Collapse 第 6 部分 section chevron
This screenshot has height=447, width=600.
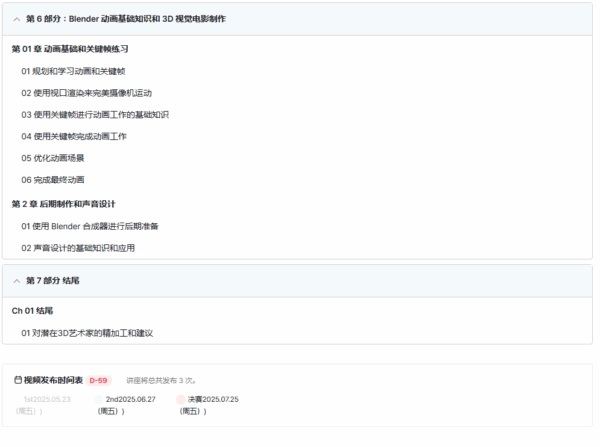[x=17, y=19]
